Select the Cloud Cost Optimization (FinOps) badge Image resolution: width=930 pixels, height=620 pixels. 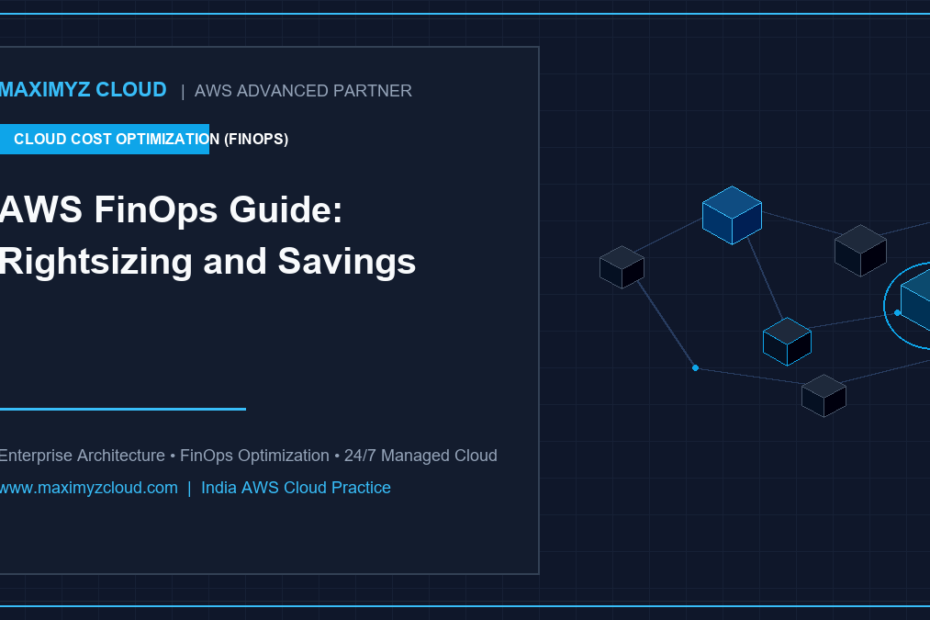[144, 139]
